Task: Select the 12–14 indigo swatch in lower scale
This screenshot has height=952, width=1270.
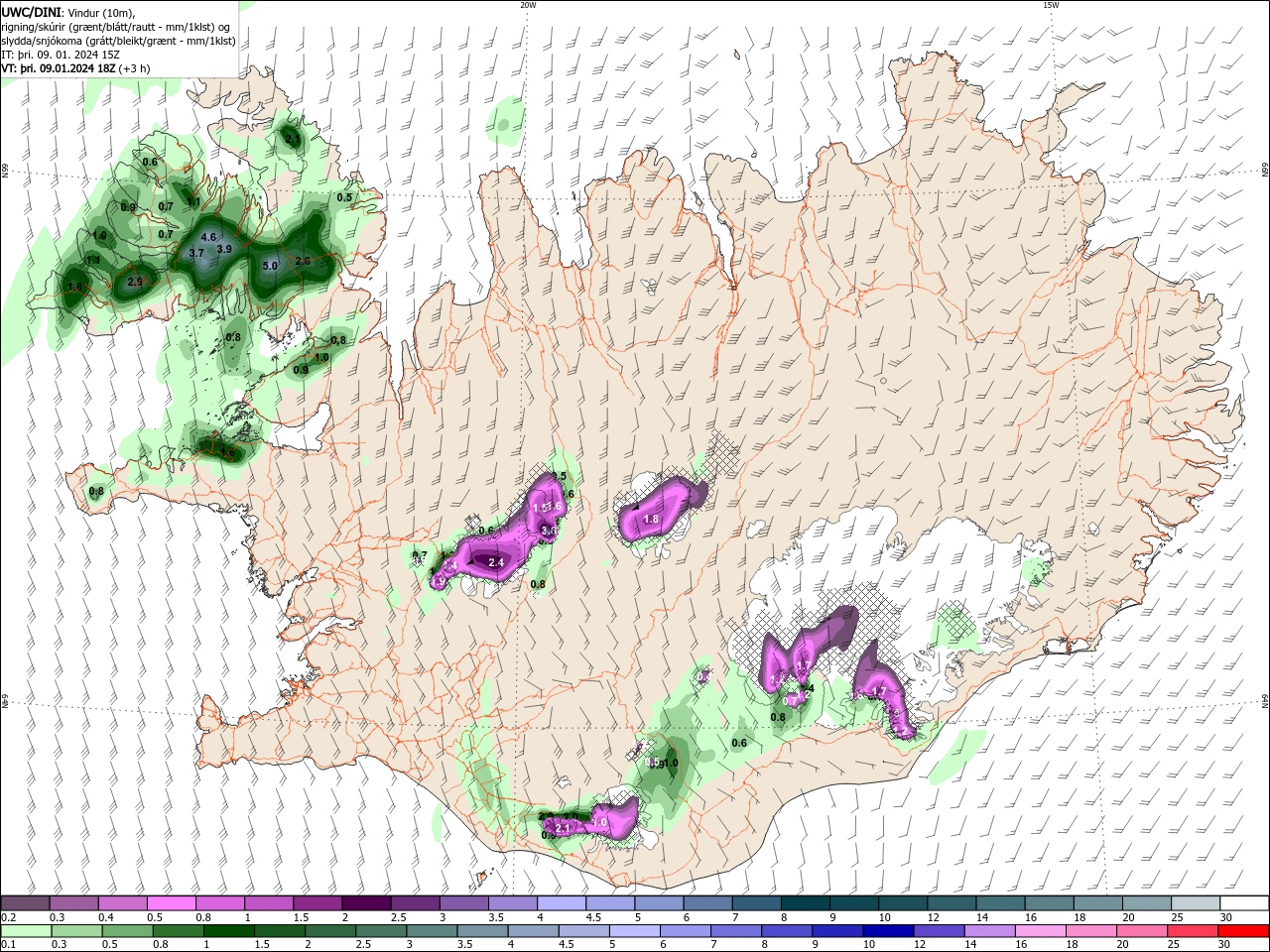Action: point(939,931)
